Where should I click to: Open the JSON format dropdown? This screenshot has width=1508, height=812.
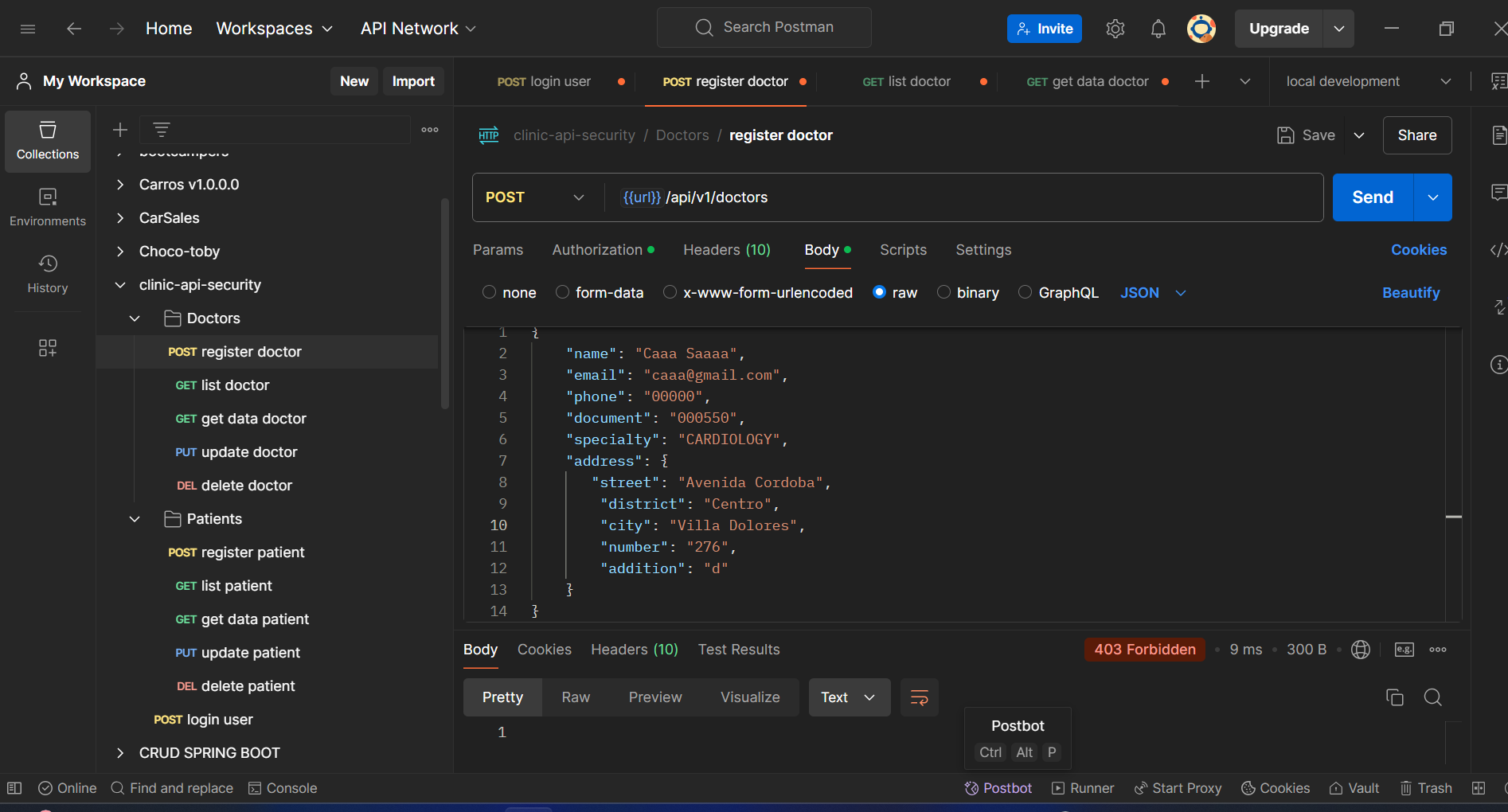pyautogui.click(x=1154, y=293)
